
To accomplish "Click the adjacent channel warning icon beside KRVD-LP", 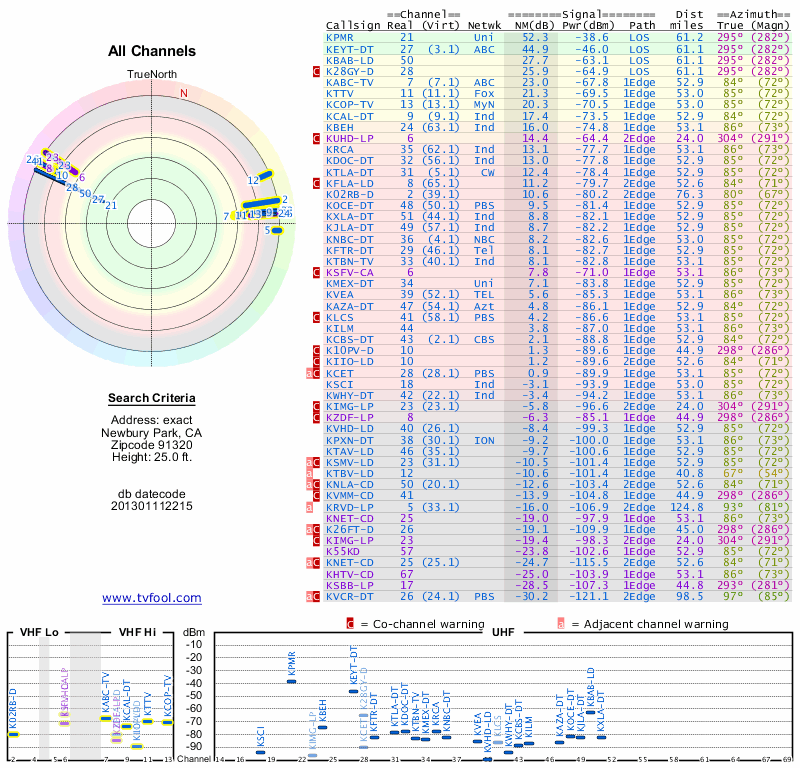I will pos(311,507).
